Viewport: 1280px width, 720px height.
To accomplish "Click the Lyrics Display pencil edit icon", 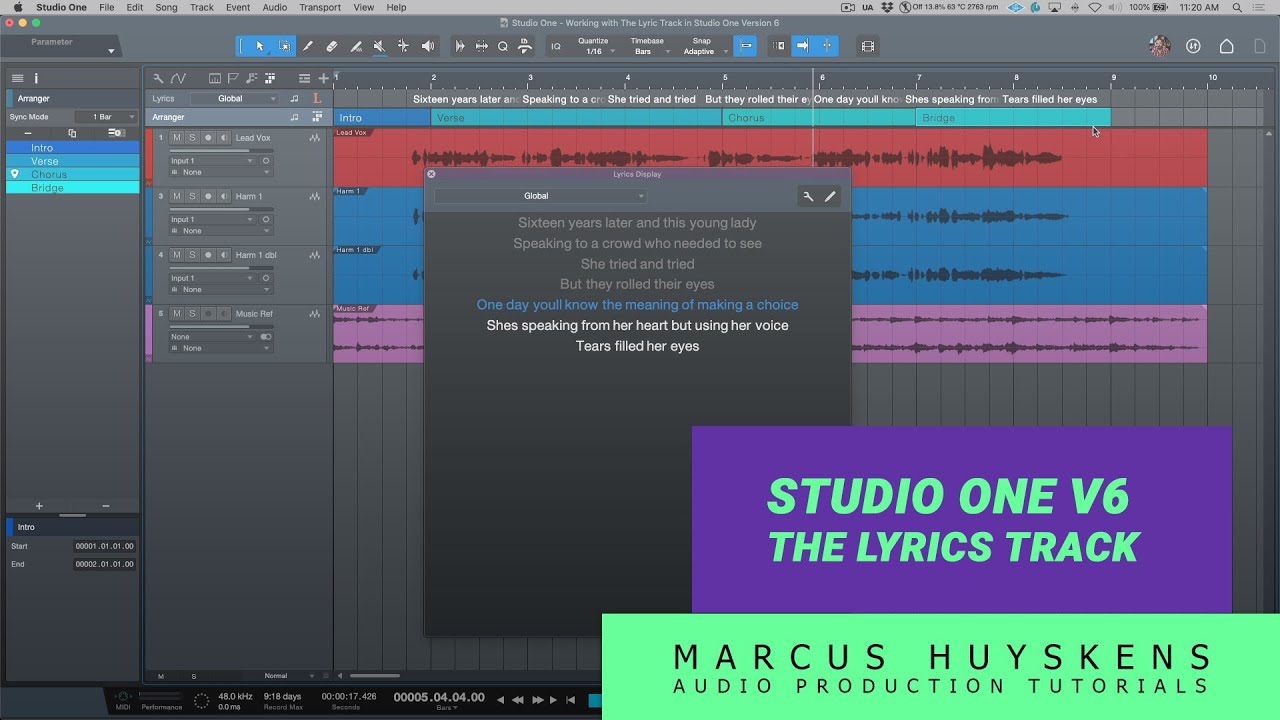I will tap(830, 196).
